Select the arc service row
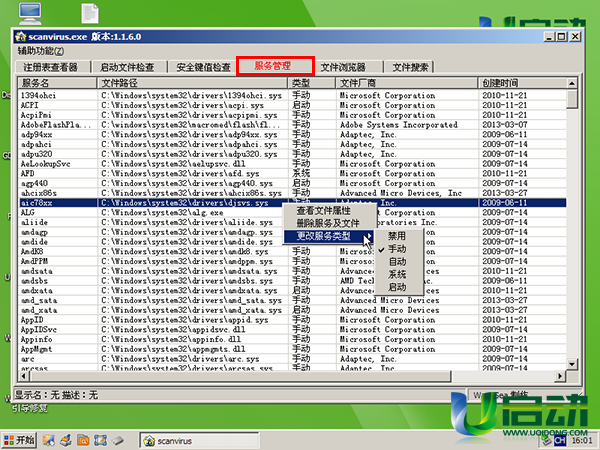600x450 pixels. coord(293,359)
